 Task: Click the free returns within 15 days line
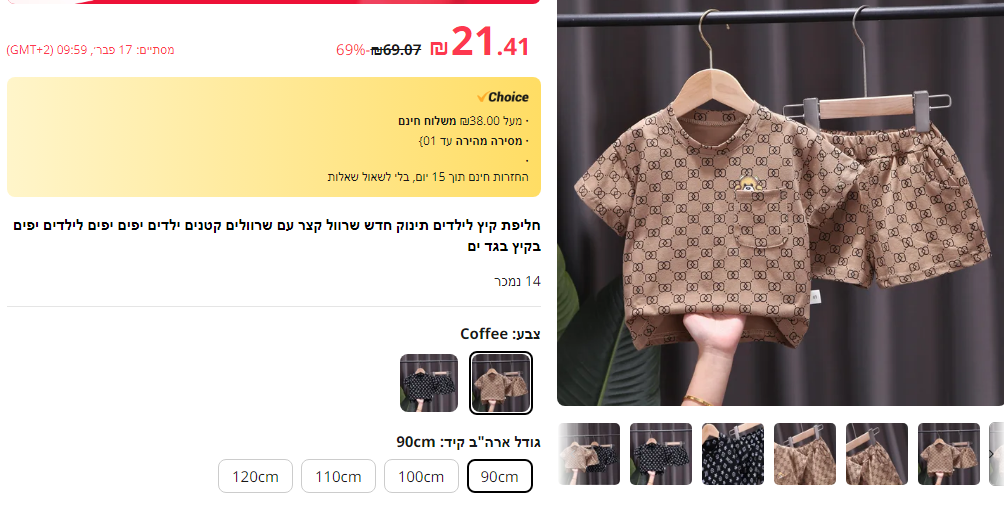[428, 177]
